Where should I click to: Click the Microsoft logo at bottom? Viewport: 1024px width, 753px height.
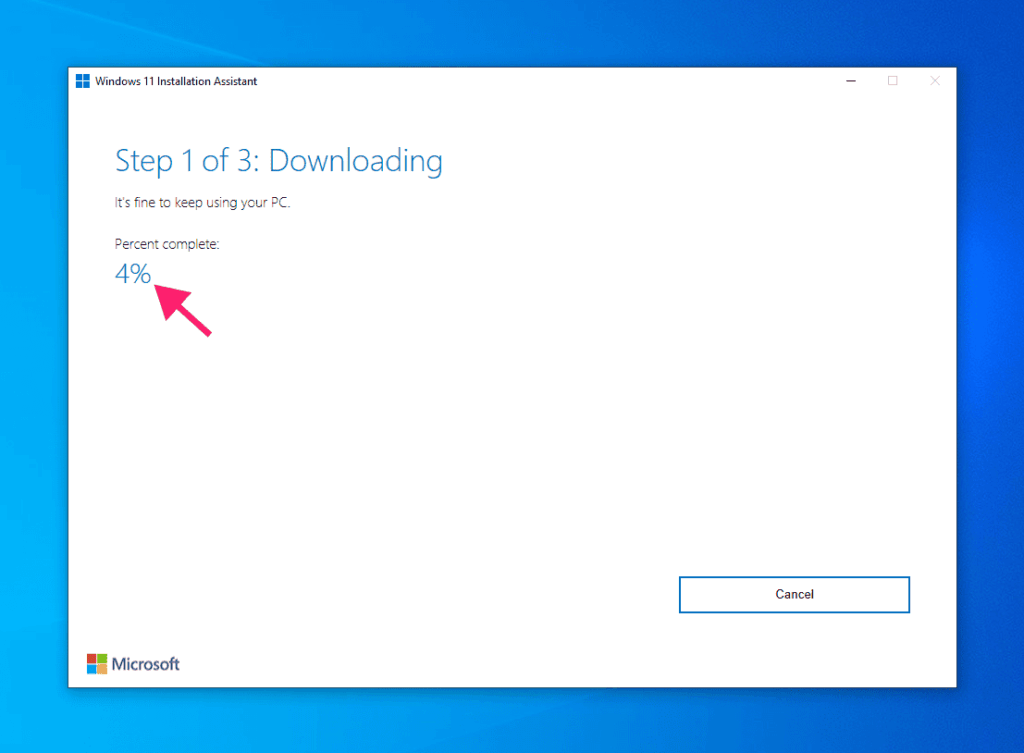click(x=133, y=664)
